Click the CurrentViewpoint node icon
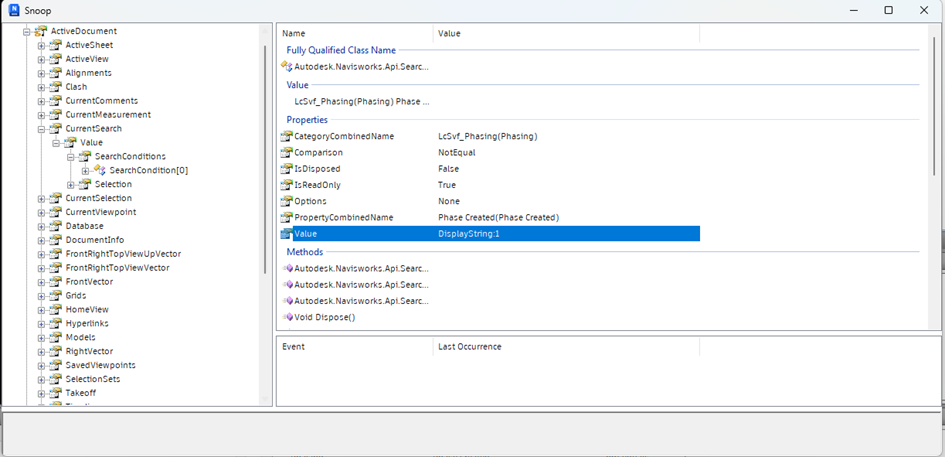The width and height of the screenshot is (945, 457). tap(56, 212)
